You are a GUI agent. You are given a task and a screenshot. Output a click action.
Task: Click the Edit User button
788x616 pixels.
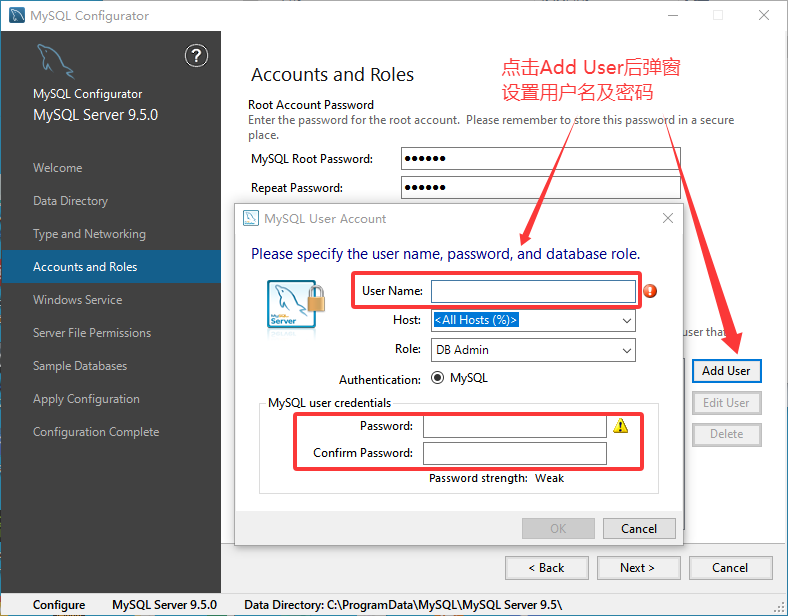tap(726, 403)
